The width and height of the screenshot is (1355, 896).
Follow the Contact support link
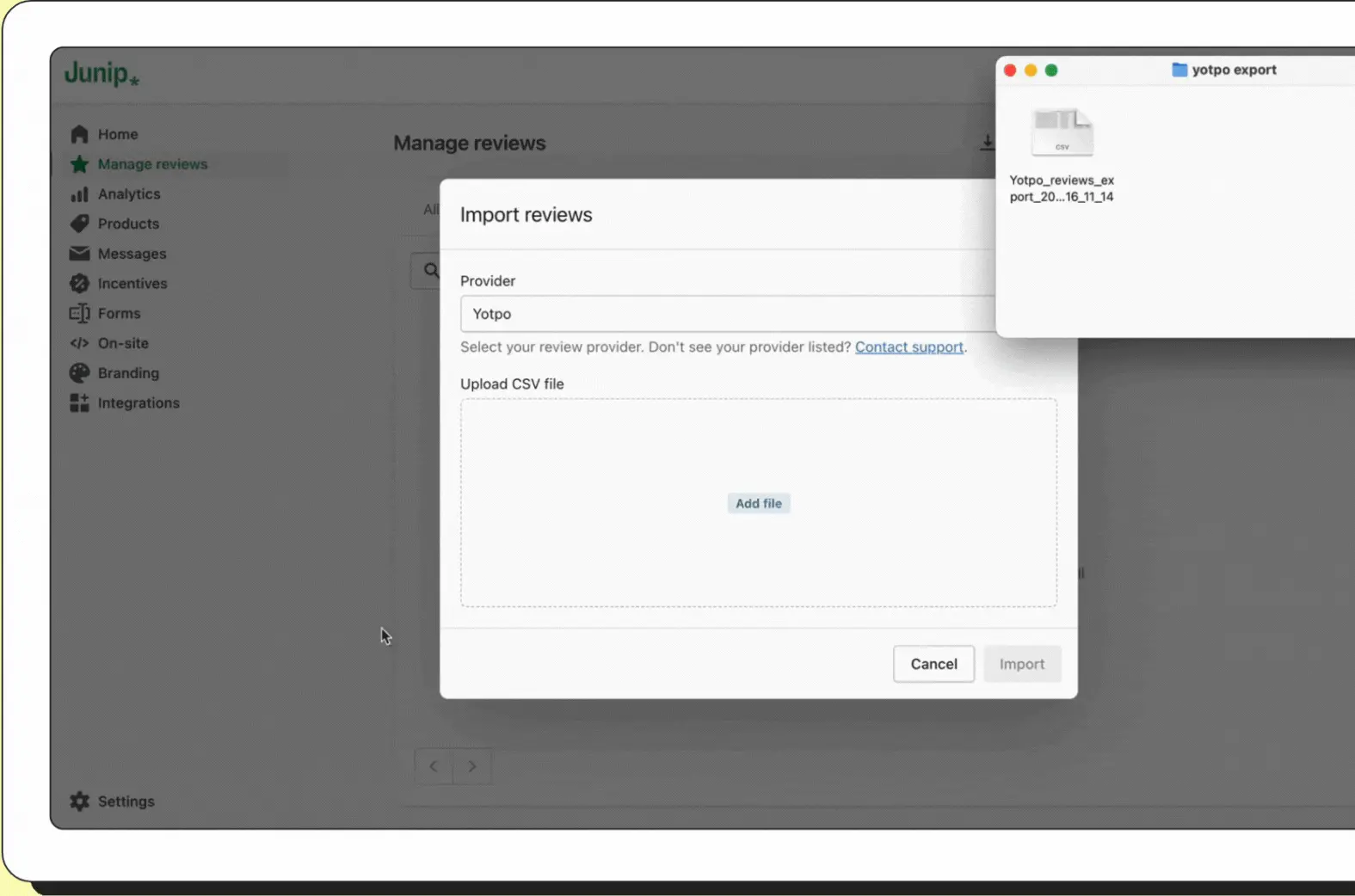click(x=909, y=347)
